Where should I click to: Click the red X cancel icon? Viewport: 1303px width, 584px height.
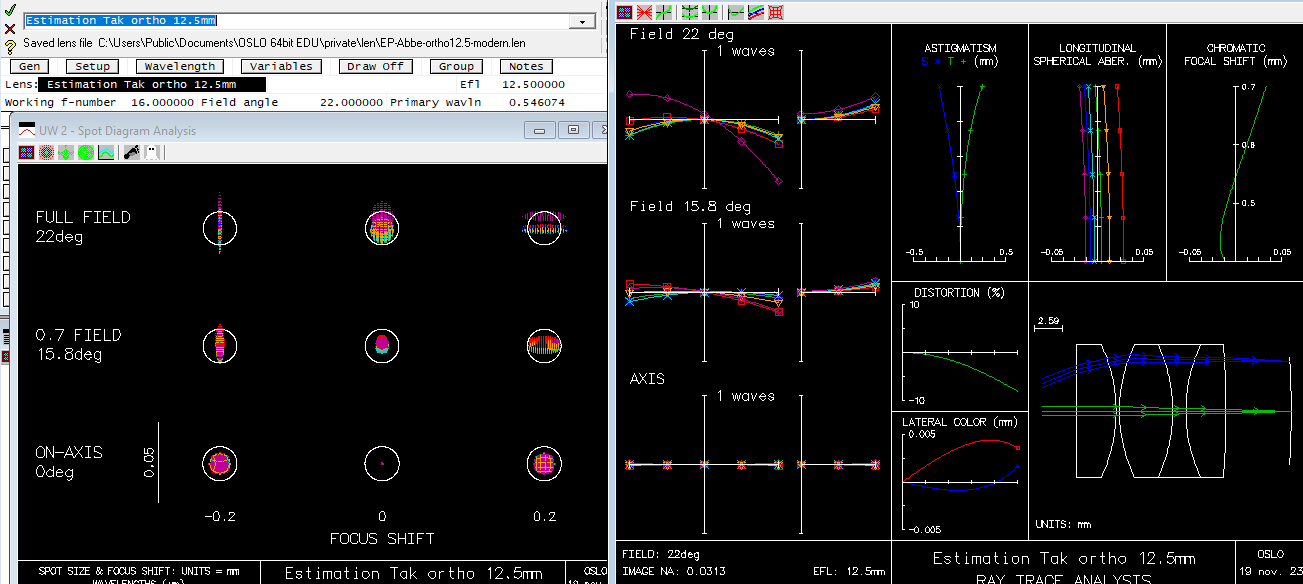pos(10,28)
